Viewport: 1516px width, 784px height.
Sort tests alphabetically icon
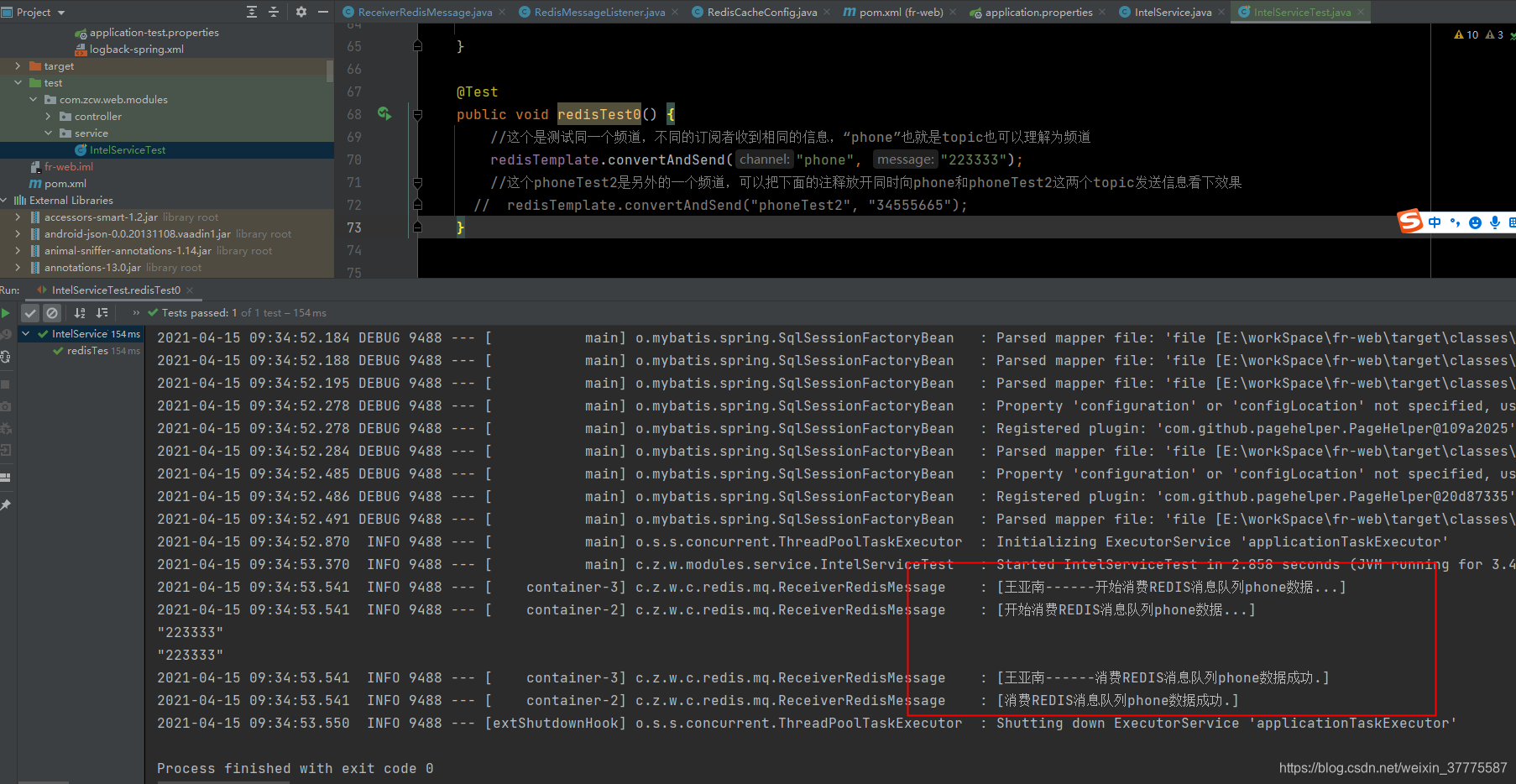(x=80, y=313)
